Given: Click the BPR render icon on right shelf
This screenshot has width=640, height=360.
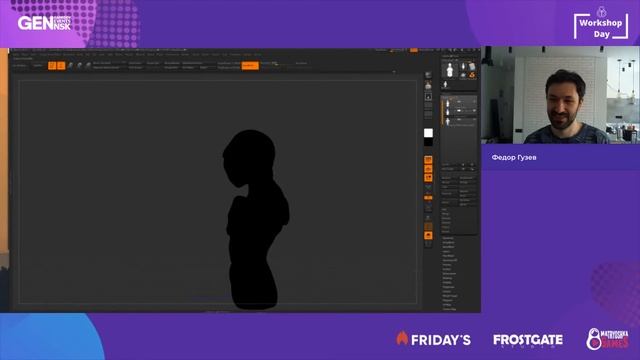Looking at the screenshot, I should point(428,75).
